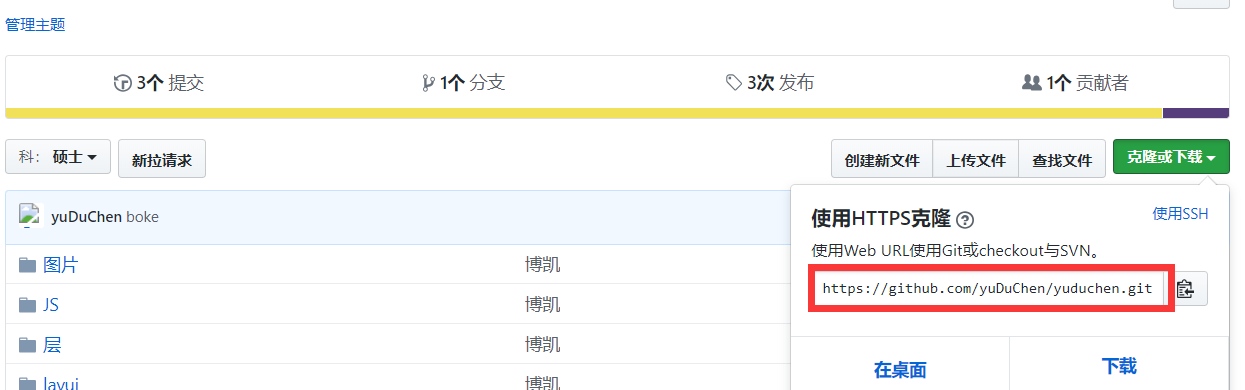Copy the clone URL with clipboard icon
1245x390 pixels.
click(1186, 289)
